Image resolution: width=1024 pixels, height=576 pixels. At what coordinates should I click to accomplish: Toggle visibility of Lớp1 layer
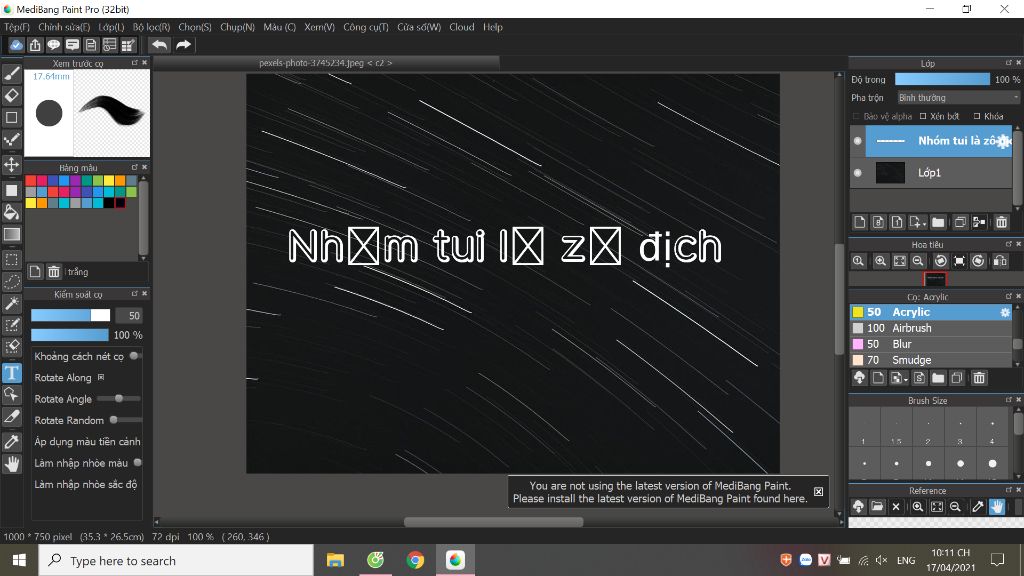(x=857, y=172)
